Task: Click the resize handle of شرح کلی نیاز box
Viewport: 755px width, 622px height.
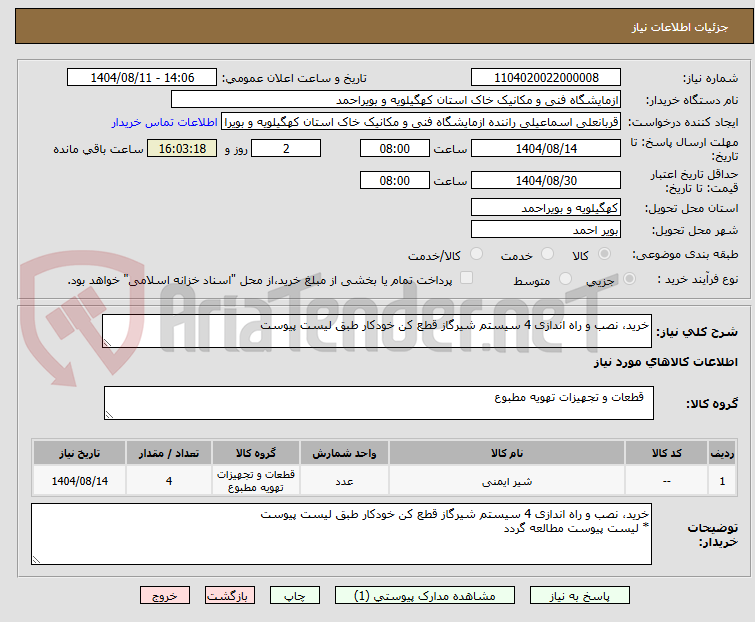Action: tap(107, 343)
